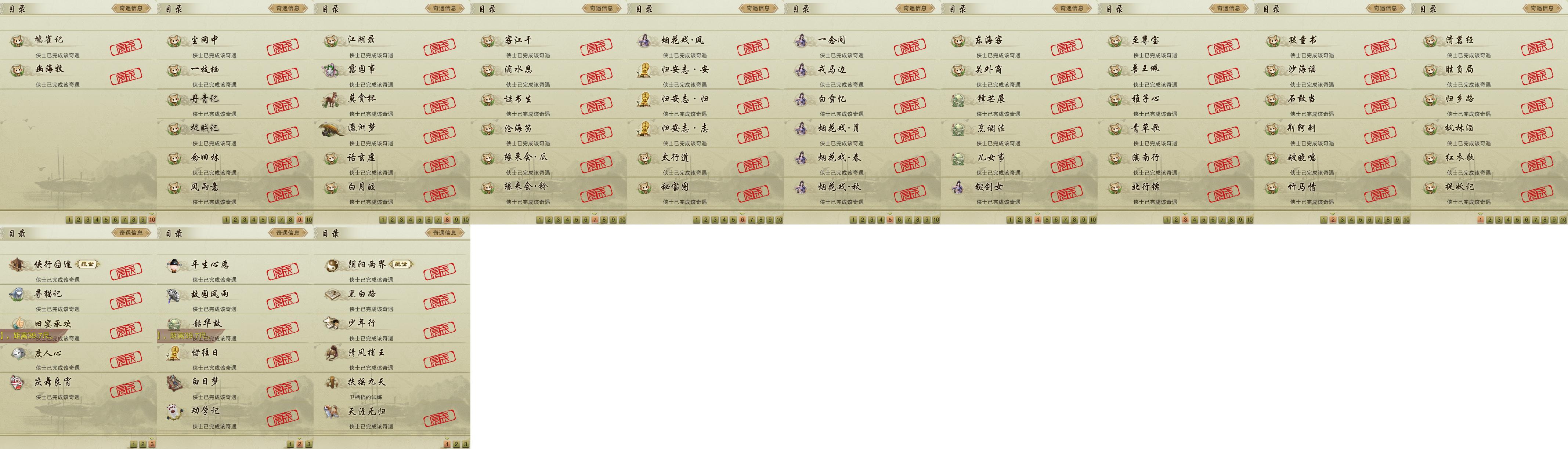Click the deer icon next to 莫贪杯
1568x449 pixels.
click(331, 99)
